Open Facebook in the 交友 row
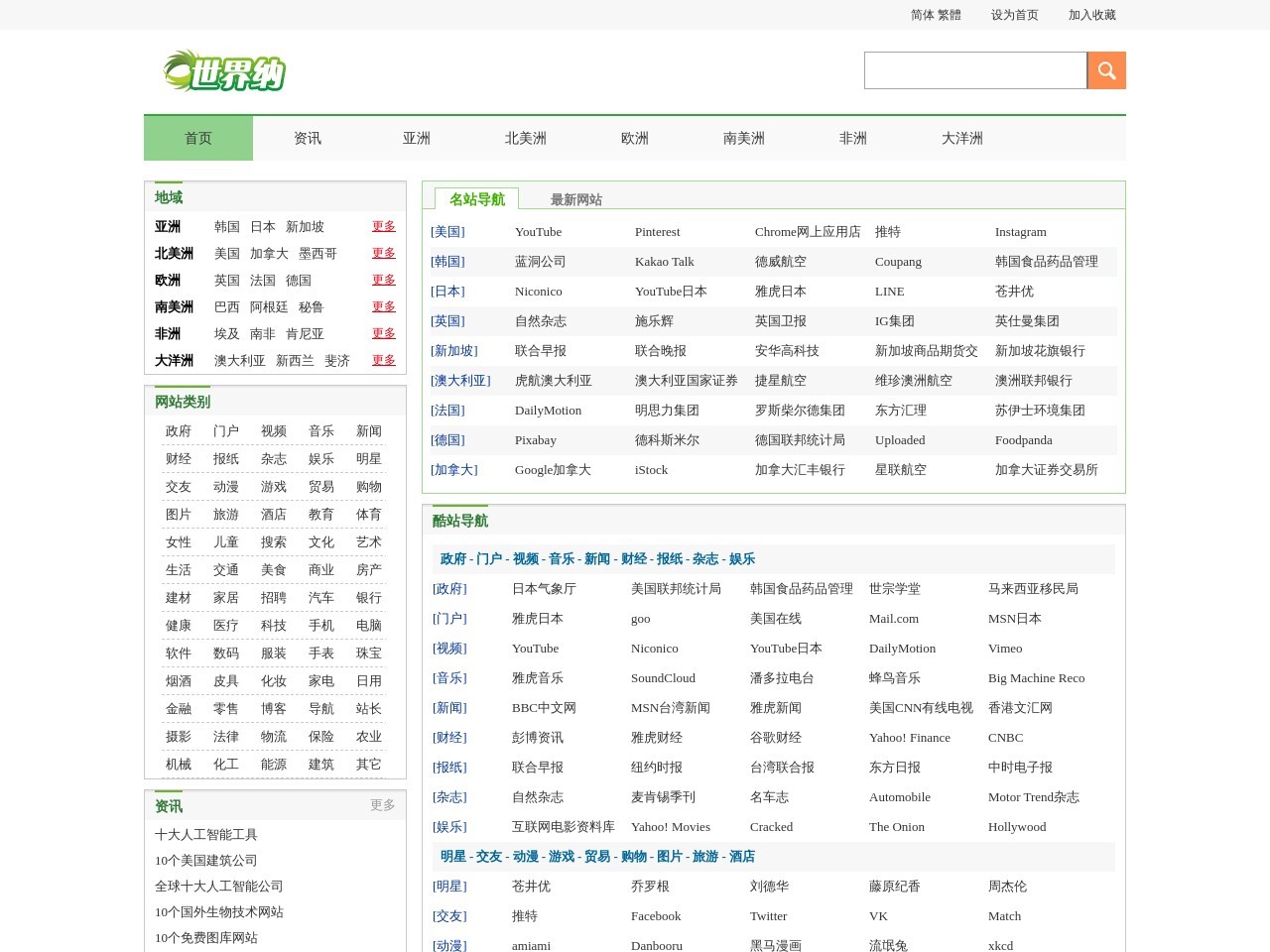This screenshot has height=952, width=1270. [x=656, y=916]
